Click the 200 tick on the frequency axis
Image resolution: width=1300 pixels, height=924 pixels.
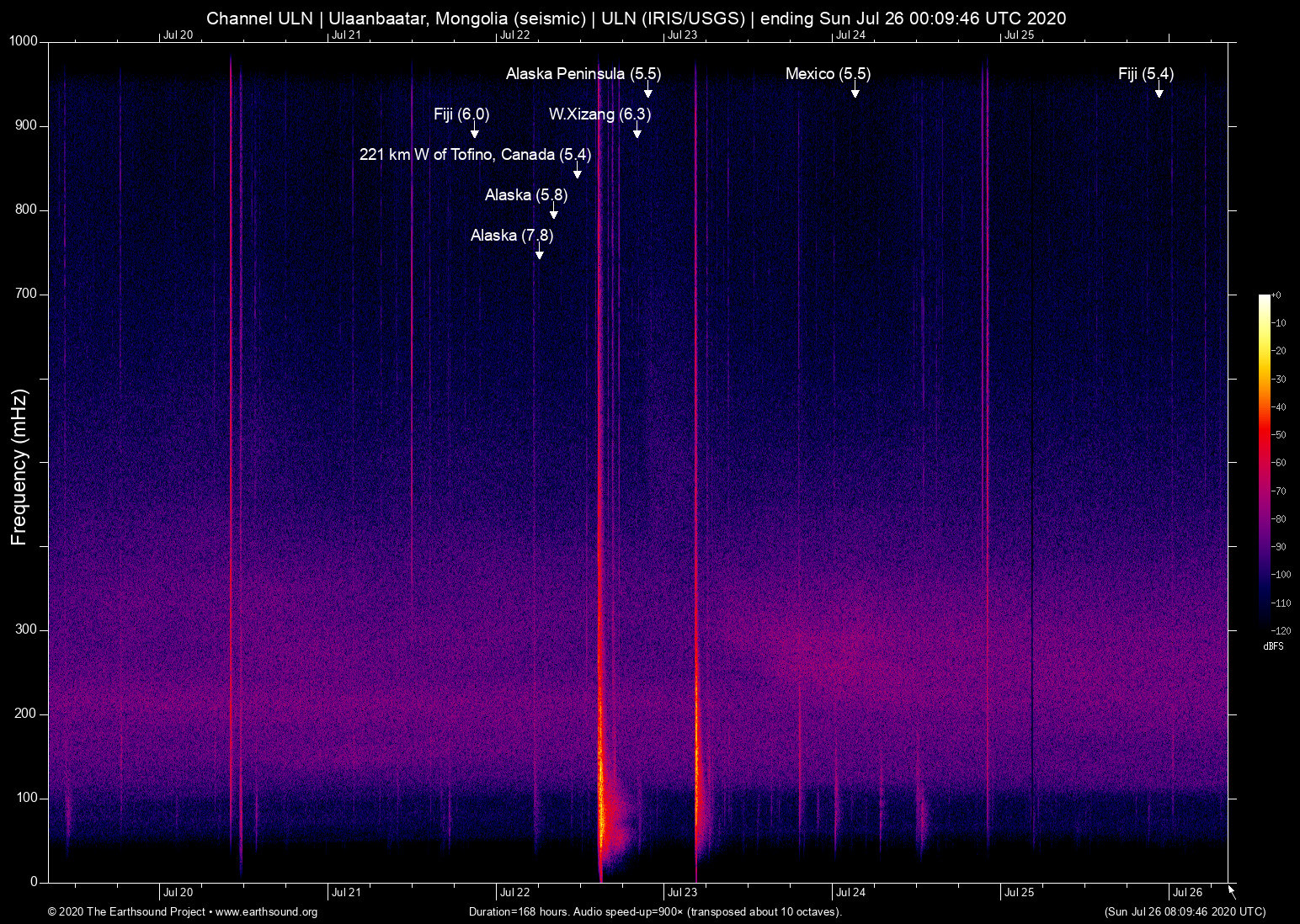tap(28, 714)
